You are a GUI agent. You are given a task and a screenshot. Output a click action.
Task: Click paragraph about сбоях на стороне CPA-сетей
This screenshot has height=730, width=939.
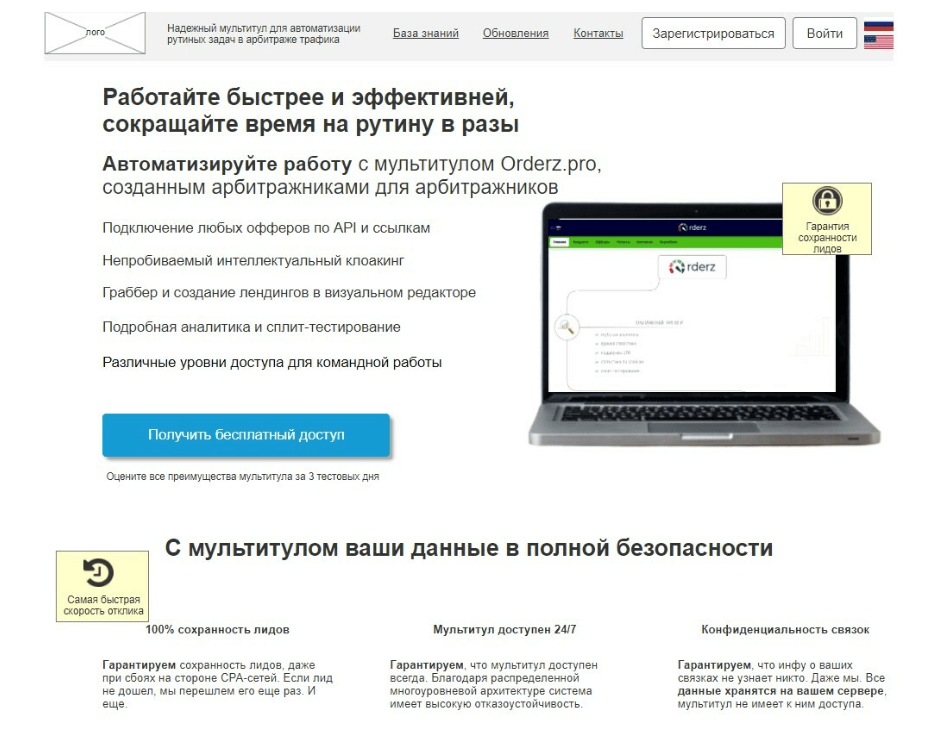coord(217,684)
